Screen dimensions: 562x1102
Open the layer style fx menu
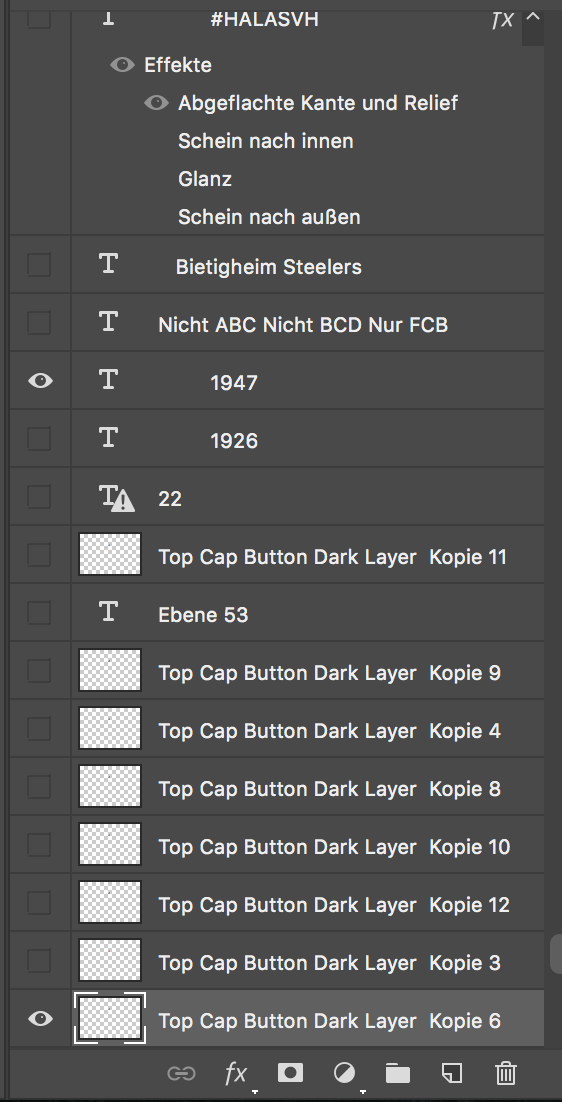point(236,1073)
